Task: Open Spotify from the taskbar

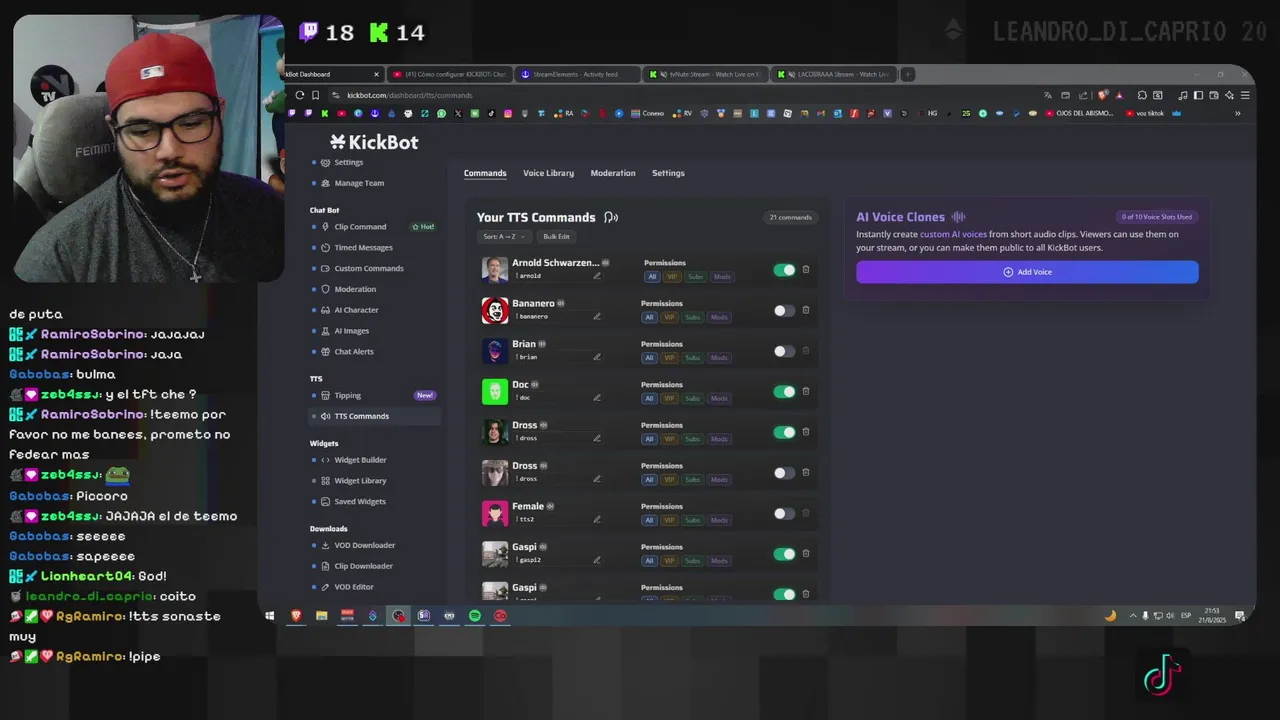Action: (475, 616)
